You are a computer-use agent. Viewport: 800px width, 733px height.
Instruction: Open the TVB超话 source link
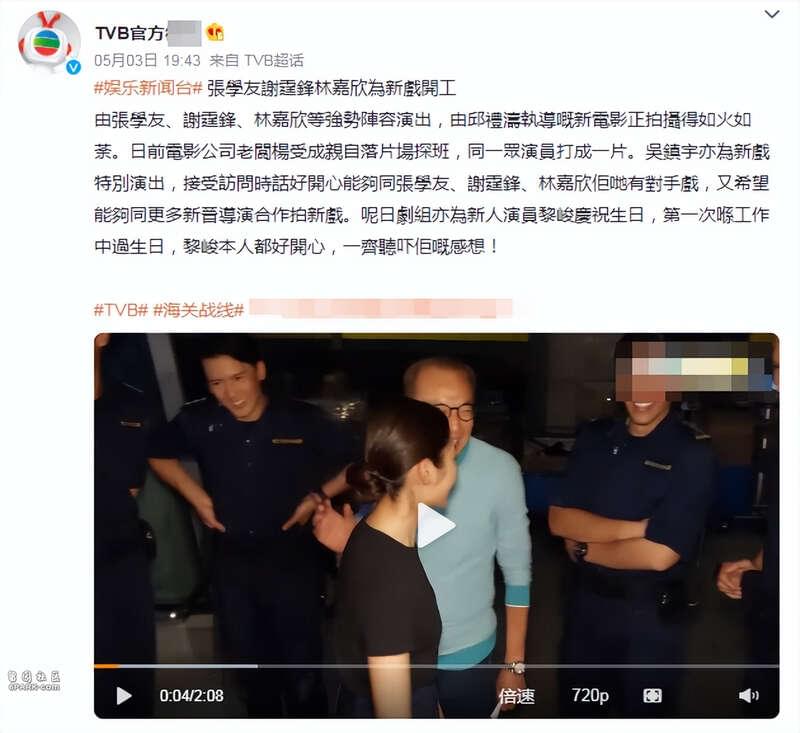273,61
